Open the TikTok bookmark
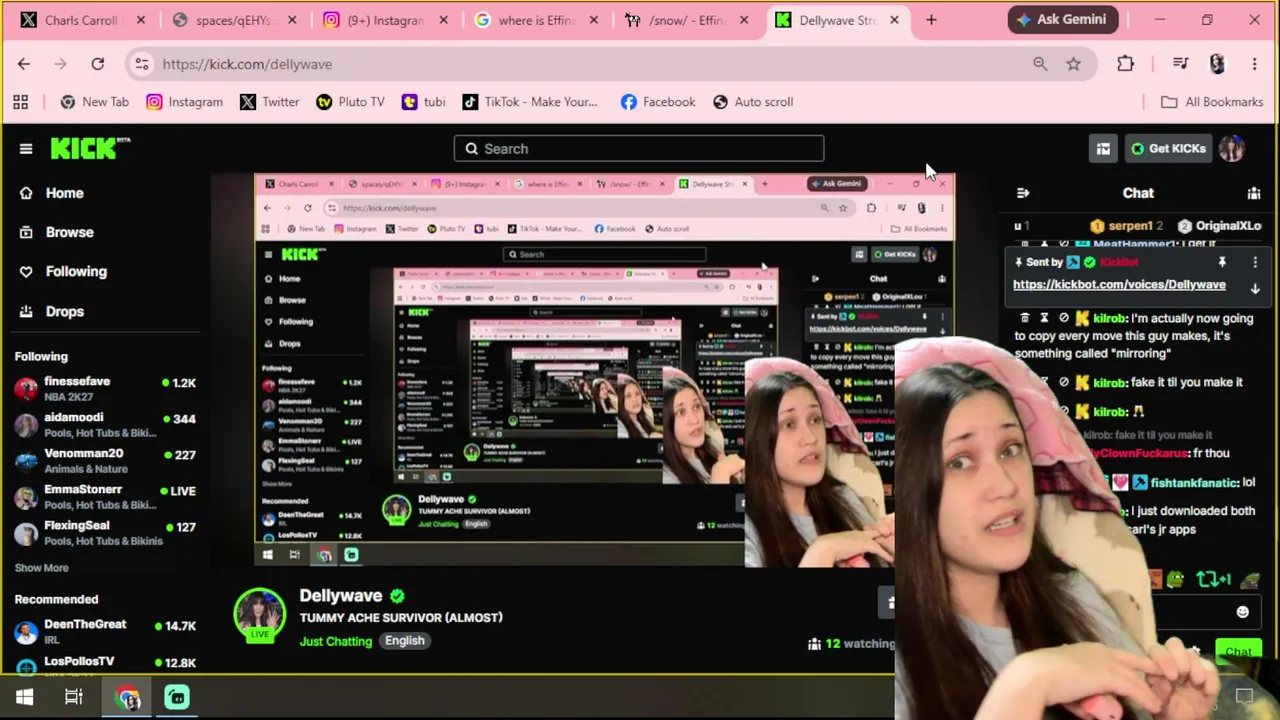The width and height of the screenshot is (1280, 720). pyautogui.click(x=529, y=102)
